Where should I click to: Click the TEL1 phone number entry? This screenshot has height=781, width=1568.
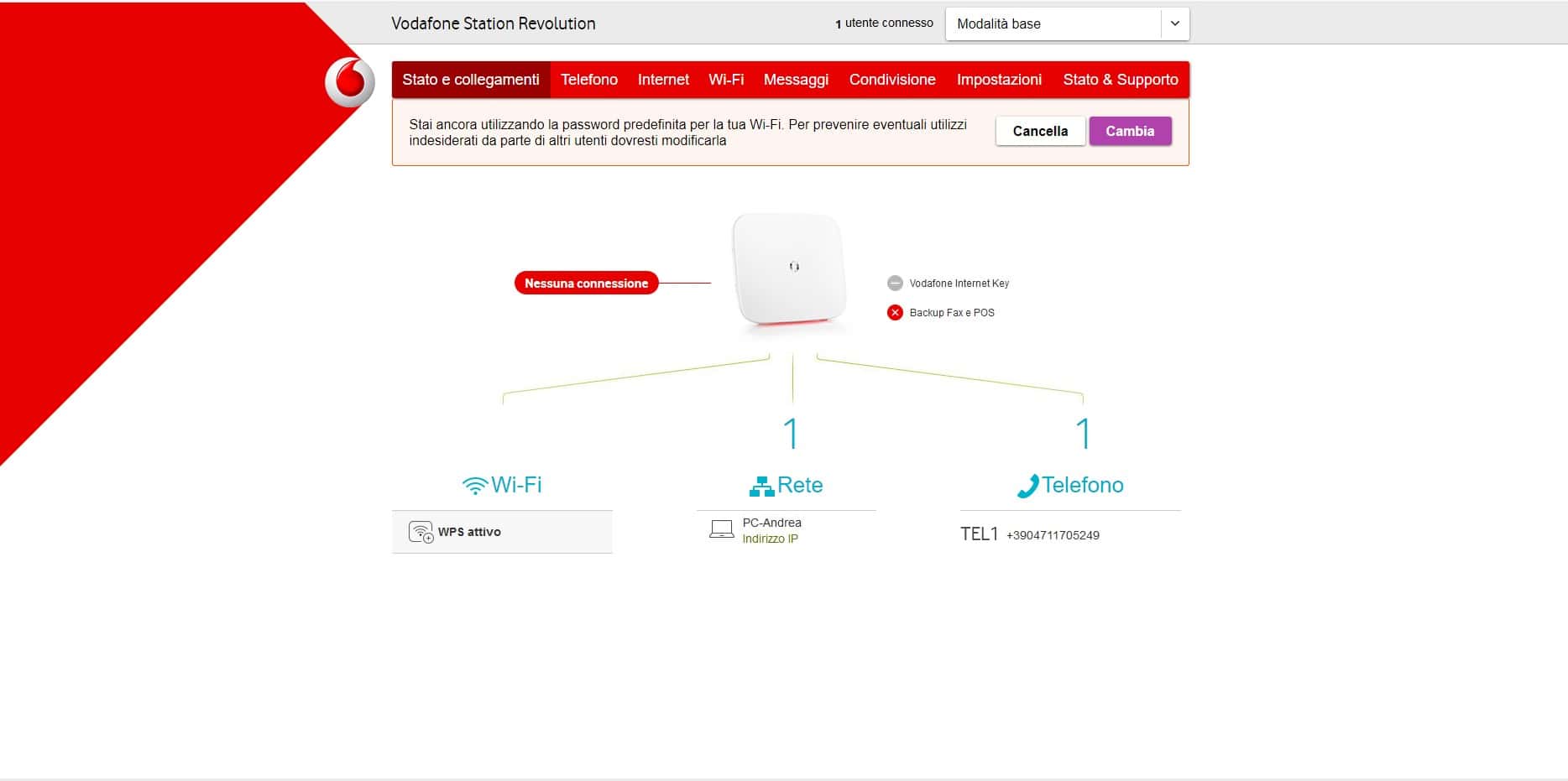tap(1032, 534)
